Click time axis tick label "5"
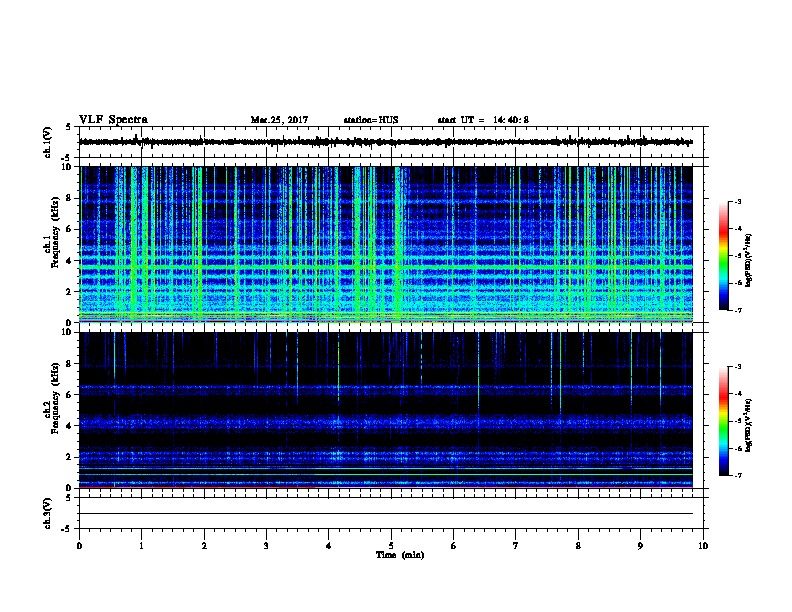The height and width of the screenshot is (612, 792). (391, 546)
